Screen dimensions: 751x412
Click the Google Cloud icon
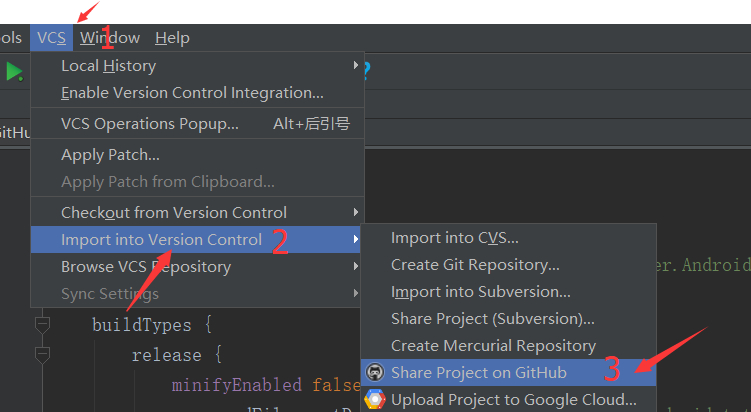coord(375,400)
